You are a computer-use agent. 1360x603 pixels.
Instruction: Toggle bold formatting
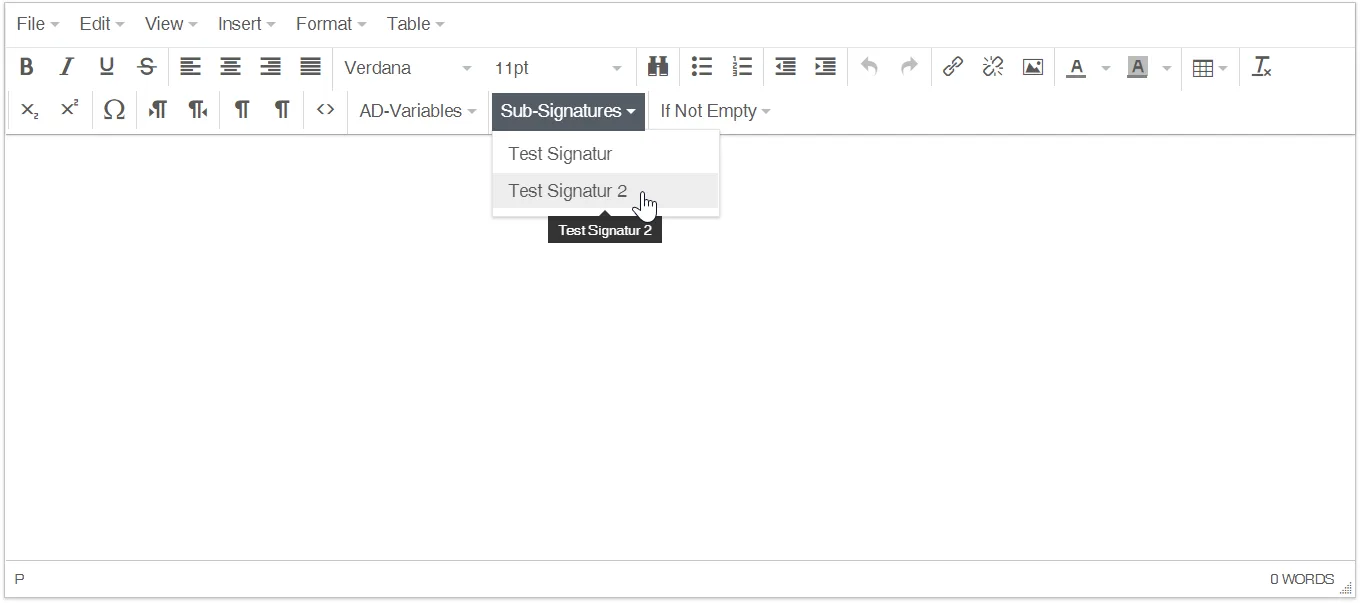click(x=27, y=67)
